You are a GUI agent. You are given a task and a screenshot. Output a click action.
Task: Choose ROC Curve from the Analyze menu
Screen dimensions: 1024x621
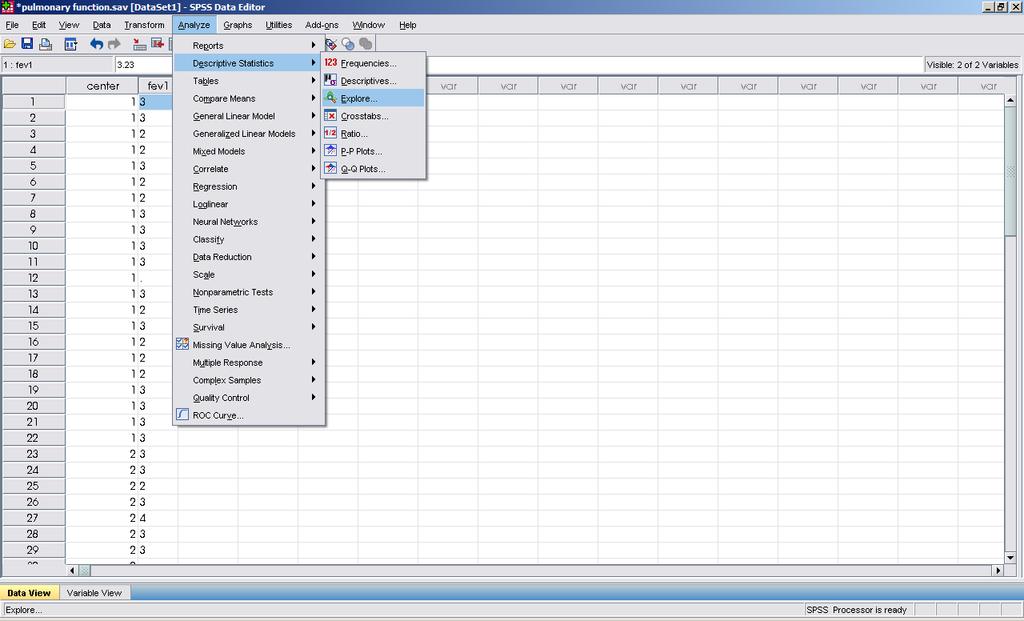[x=248, y=416]
